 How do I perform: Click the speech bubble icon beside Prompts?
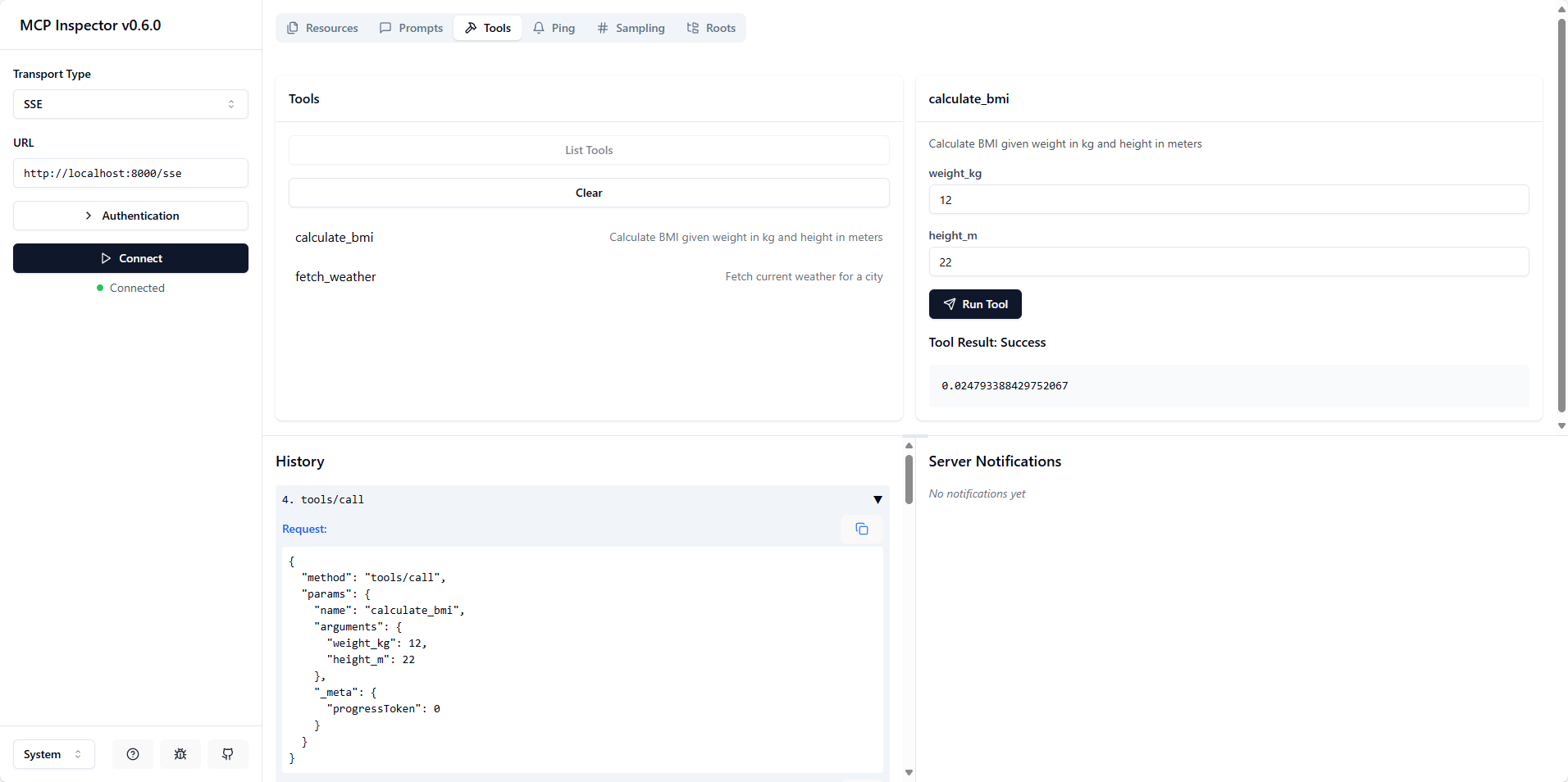[384, 27]
